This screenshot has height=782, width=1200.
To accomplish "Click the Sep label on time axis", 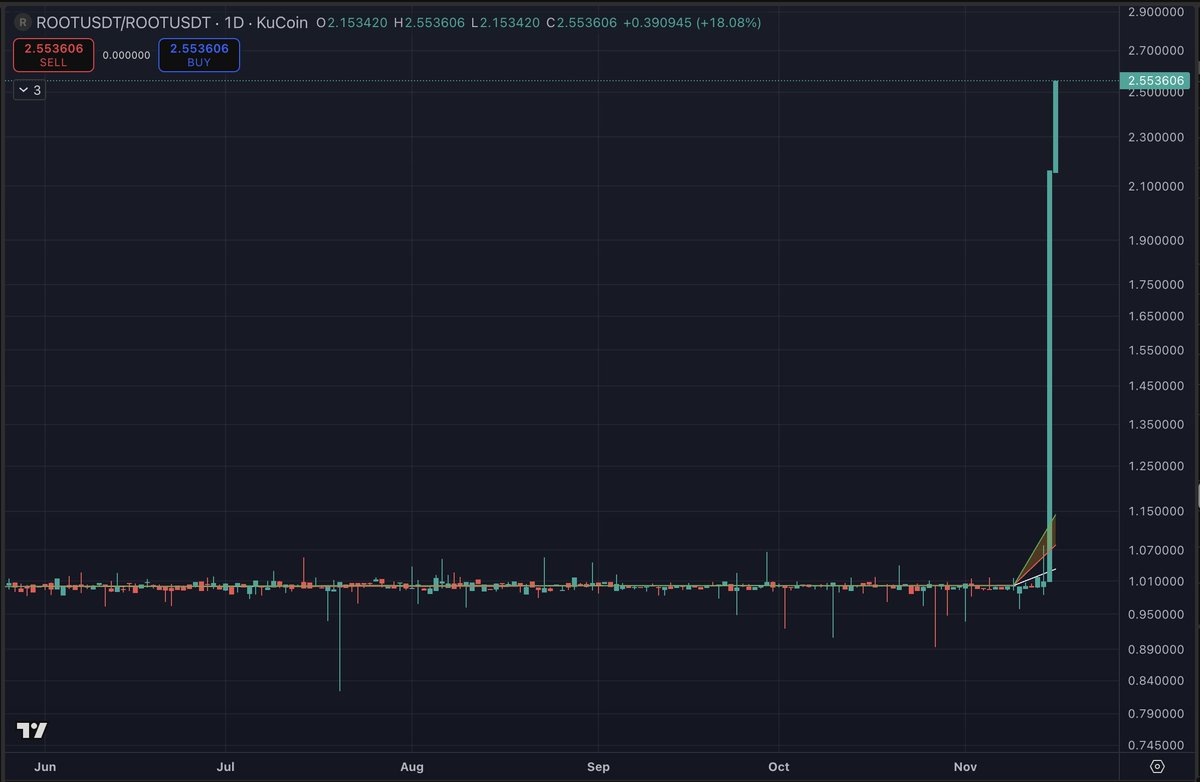I will click(598, 767).
